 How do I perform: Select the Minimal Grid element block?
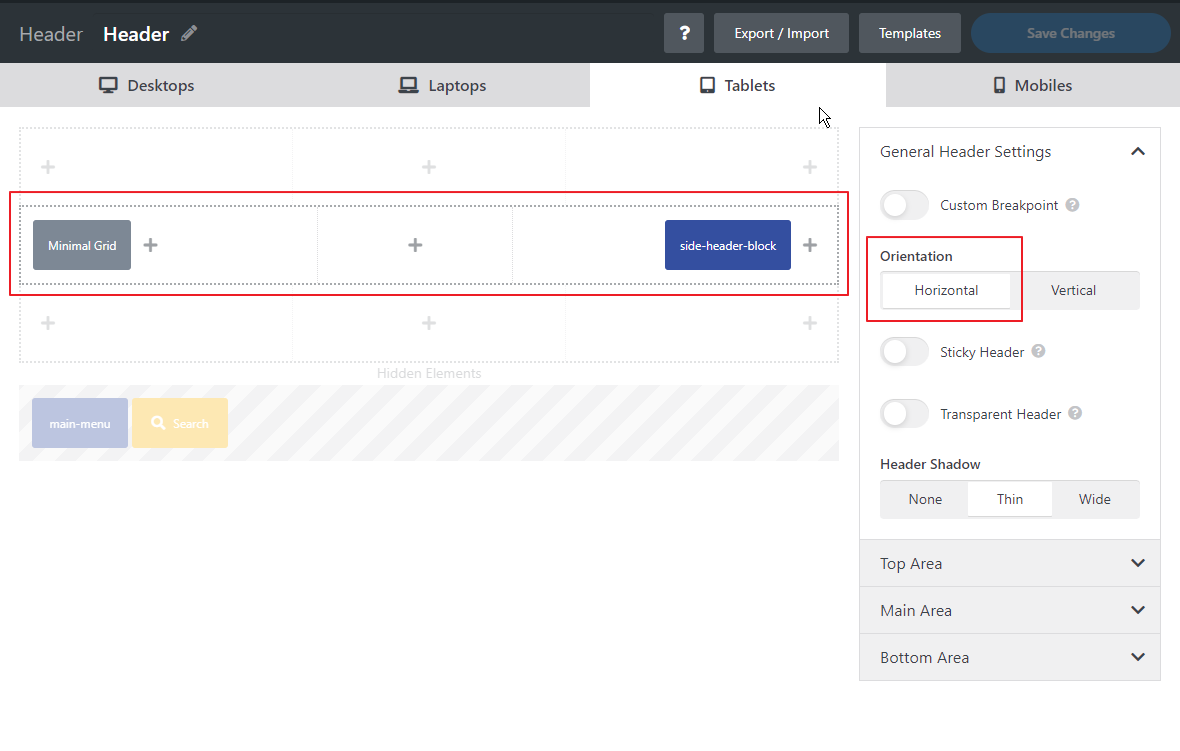click(x=82, y=245)
